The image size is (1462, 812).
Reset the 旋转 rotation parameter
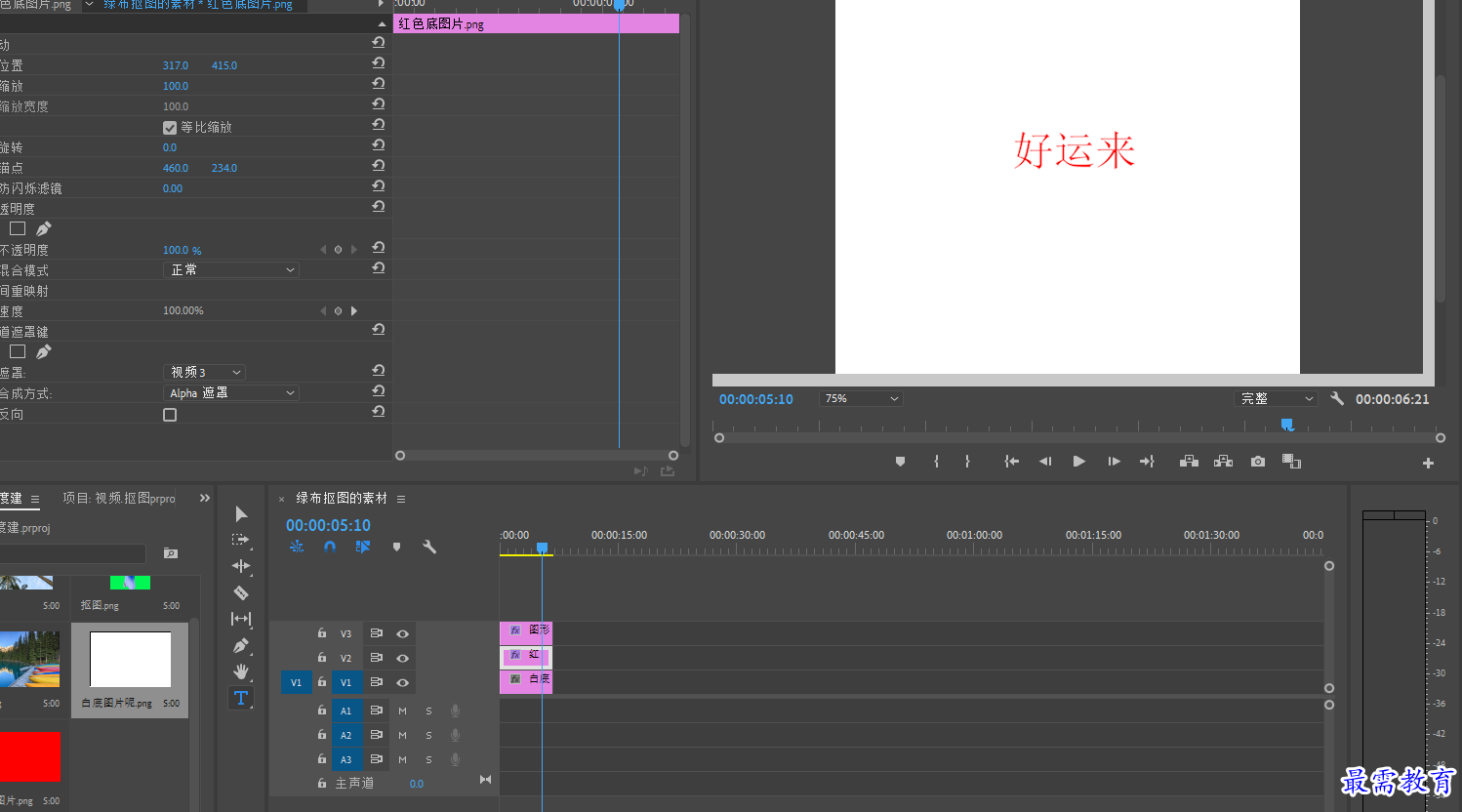coord(379,145)
